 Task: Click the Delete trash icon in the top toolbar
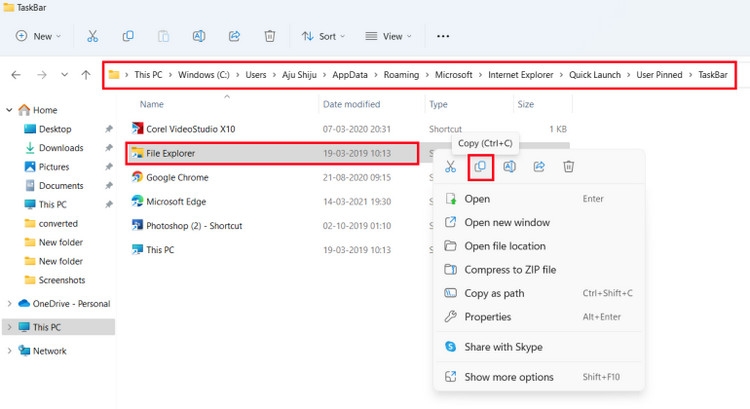[x=270, y=36]
